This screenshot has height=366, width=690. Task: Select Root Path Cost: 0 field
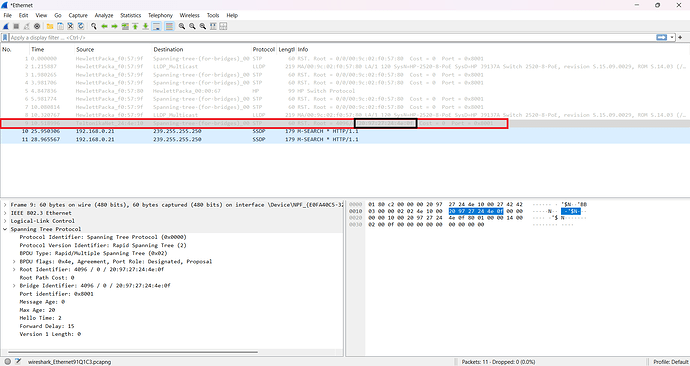pyautogui.click(x=47, y=278)
